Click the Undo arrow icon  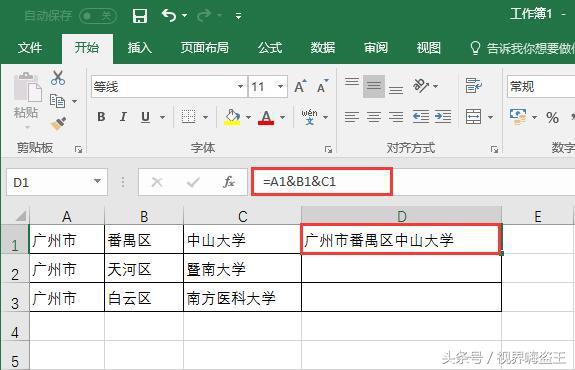point(169,15)
